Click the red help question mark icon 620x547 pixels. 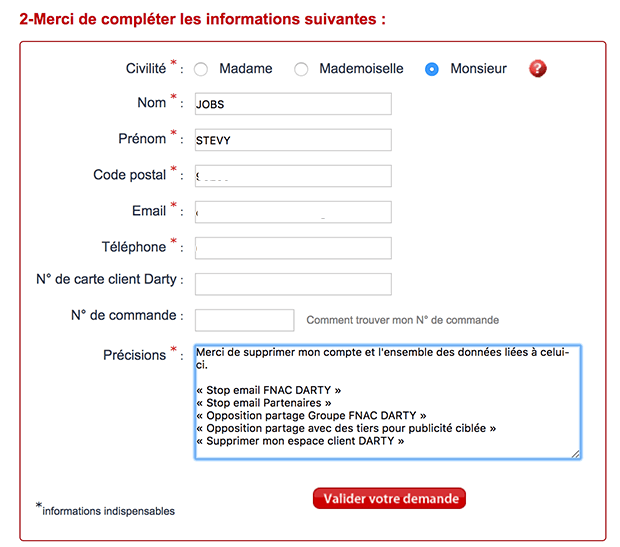538,69
